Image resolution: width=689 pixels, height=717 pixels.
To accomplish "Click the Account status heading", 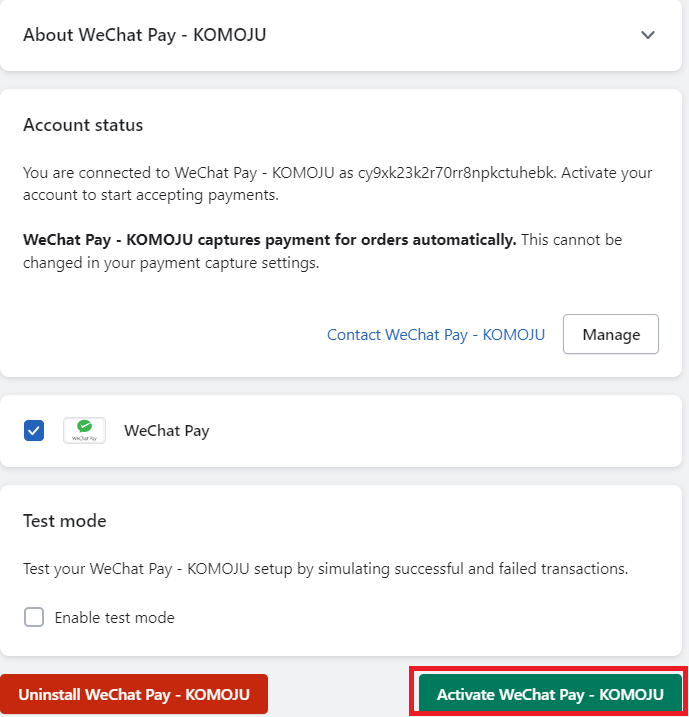I will 83,125.
